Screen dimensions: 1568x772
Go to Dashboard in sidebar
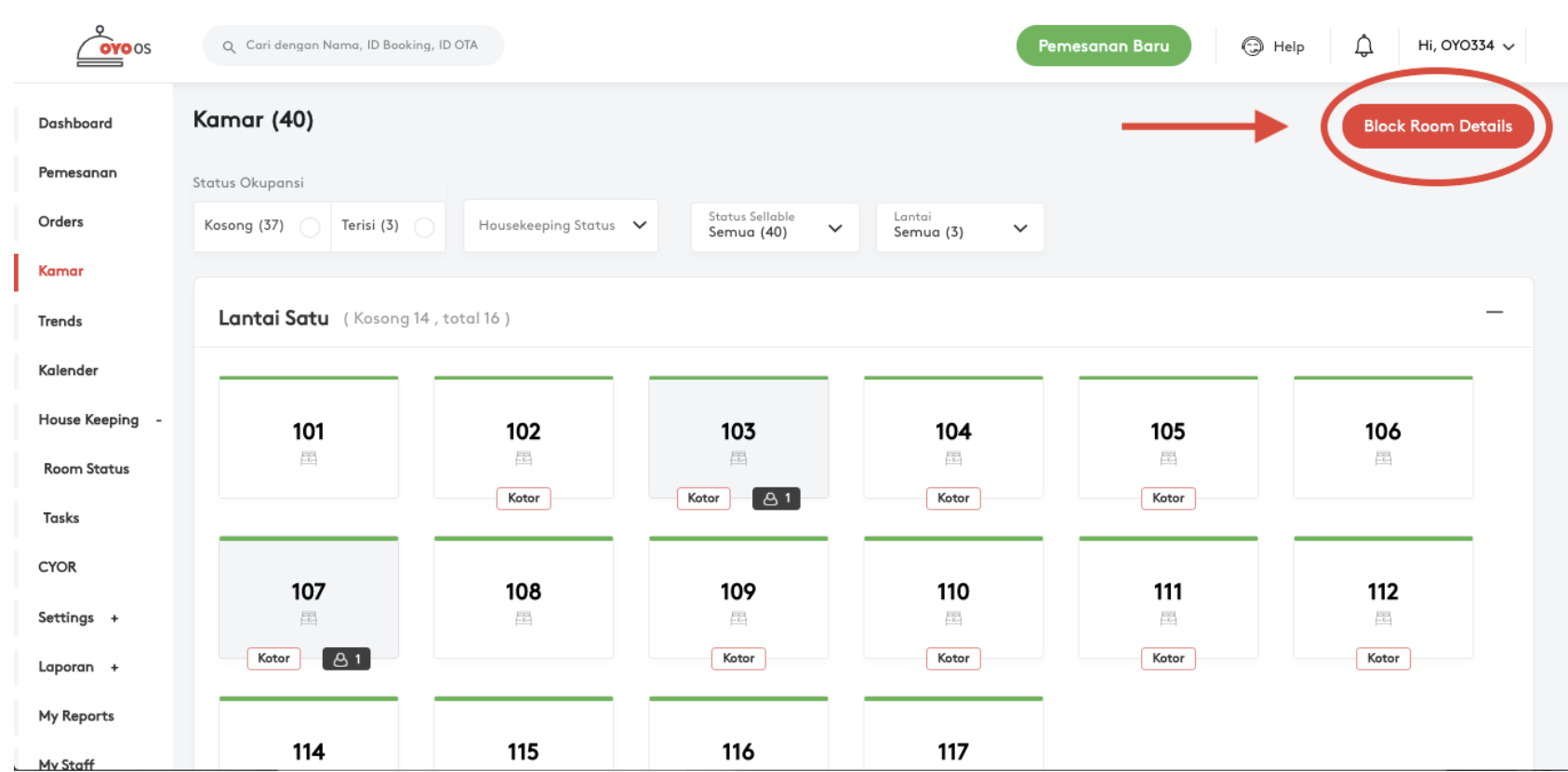click(75, 124)
